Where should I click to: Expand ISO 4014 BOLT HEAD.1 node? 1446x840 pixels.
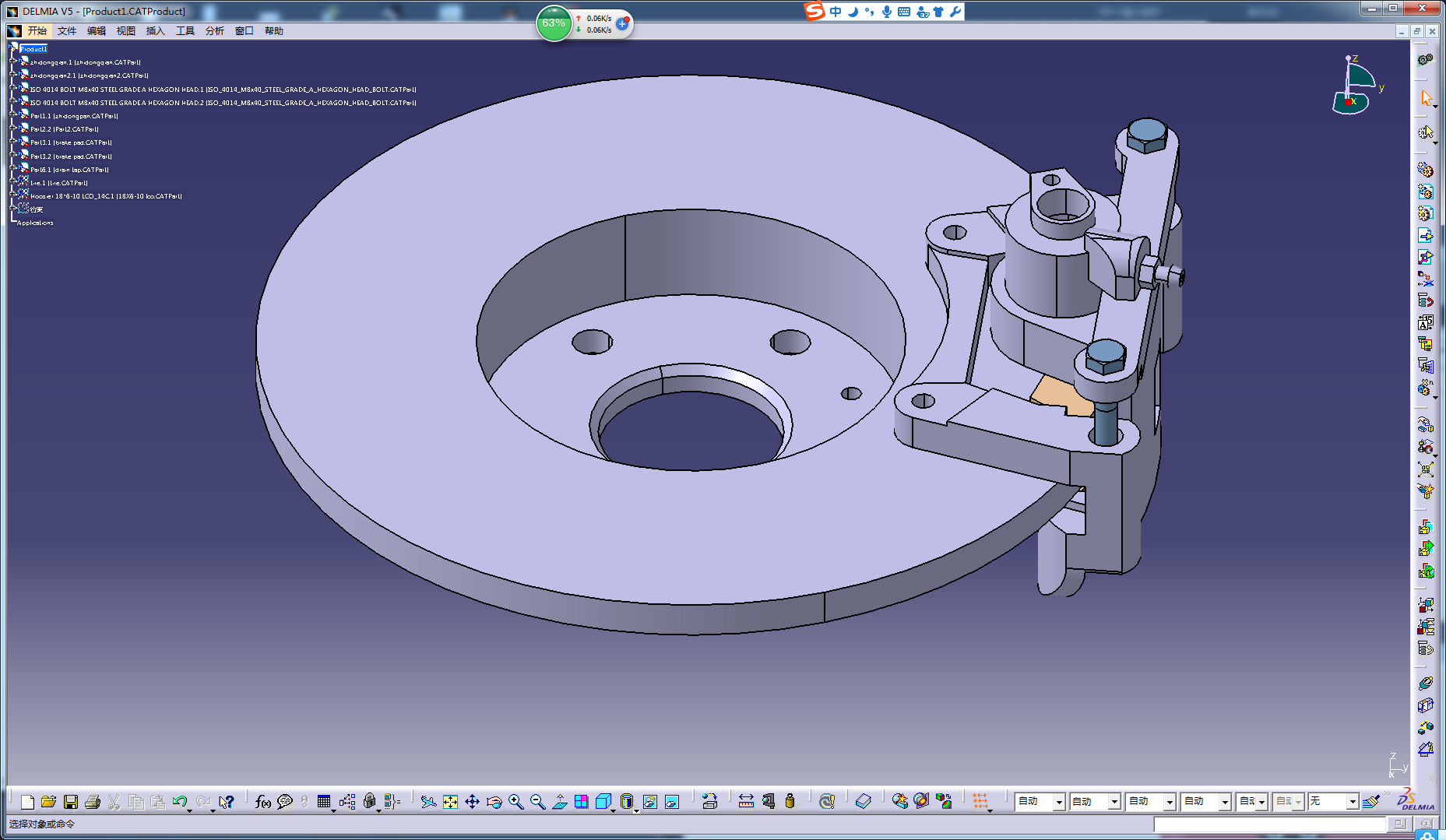click(x=13, y=89)
